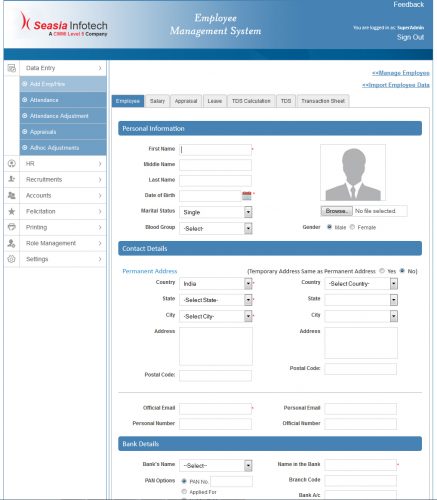Click the Personal Number input field
This screenshot has height=500, width=437.
pos(215,424)
